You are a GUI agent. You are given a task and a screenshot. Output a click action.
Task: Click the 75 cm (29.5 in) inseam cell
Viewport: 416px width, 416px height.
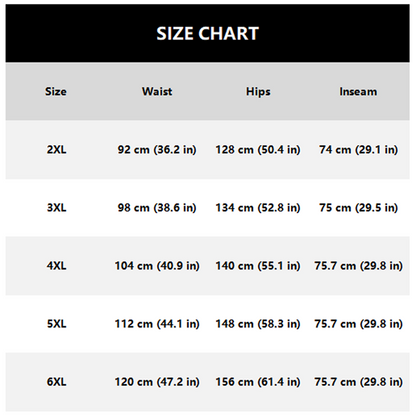[358, 208]
